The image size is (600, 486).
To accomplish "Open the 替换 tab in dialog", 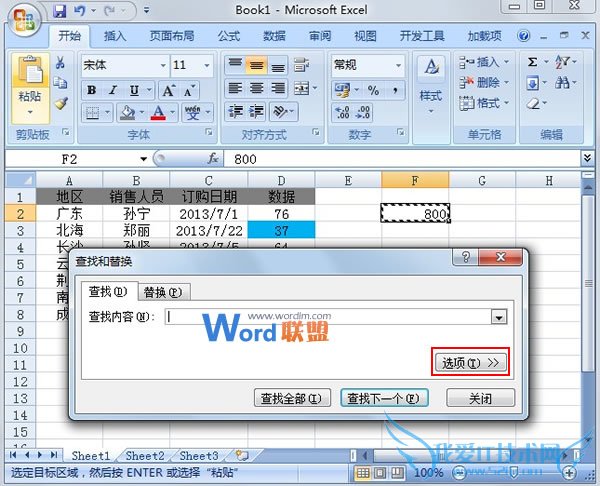I will 163,293.
